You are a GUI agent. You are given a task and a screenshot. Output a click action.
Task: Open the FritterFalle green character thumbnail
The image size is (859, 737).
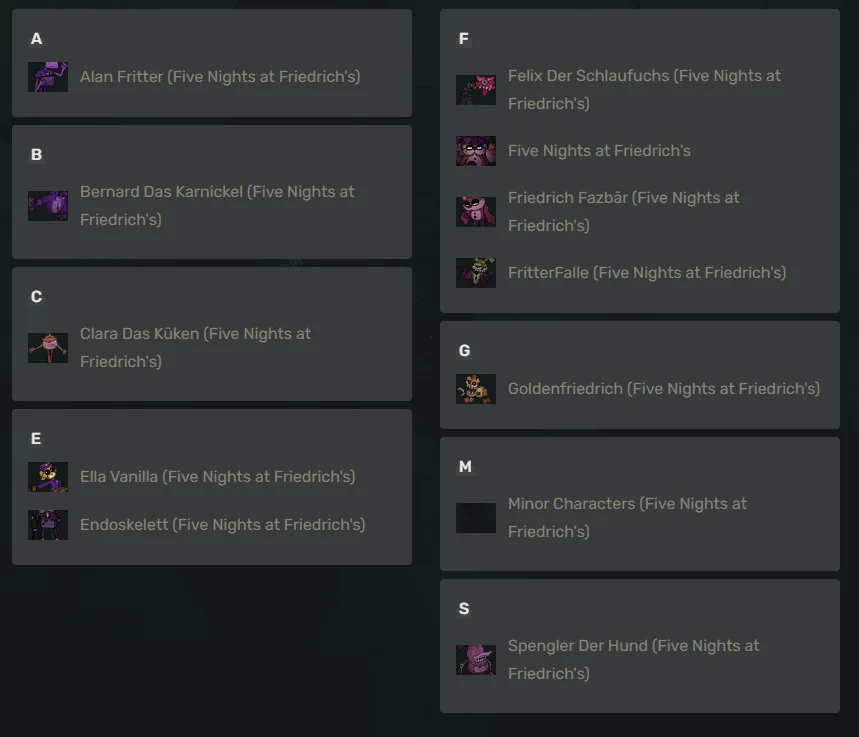(476, 273)
